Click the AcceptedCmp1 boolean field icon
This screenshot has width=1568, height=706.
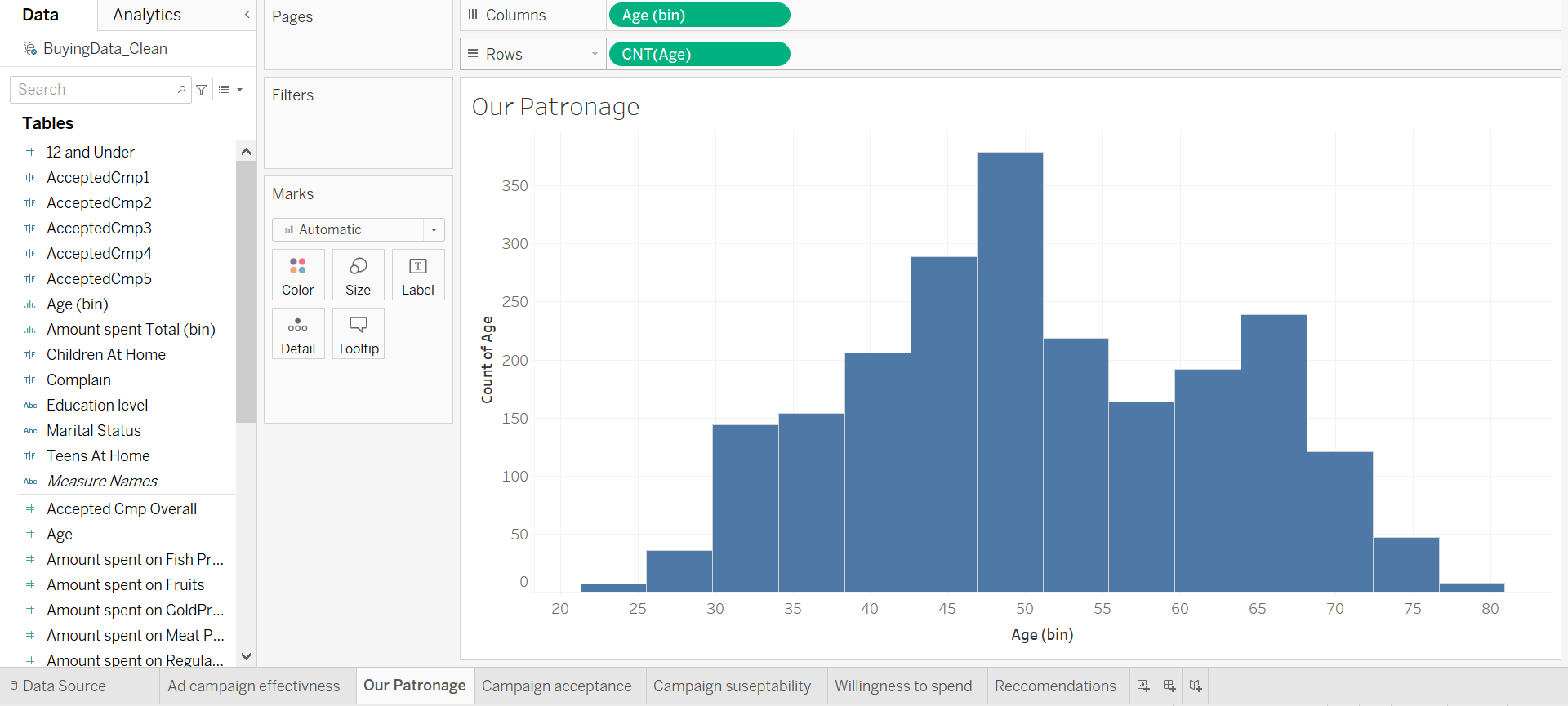tap(30, 178)
